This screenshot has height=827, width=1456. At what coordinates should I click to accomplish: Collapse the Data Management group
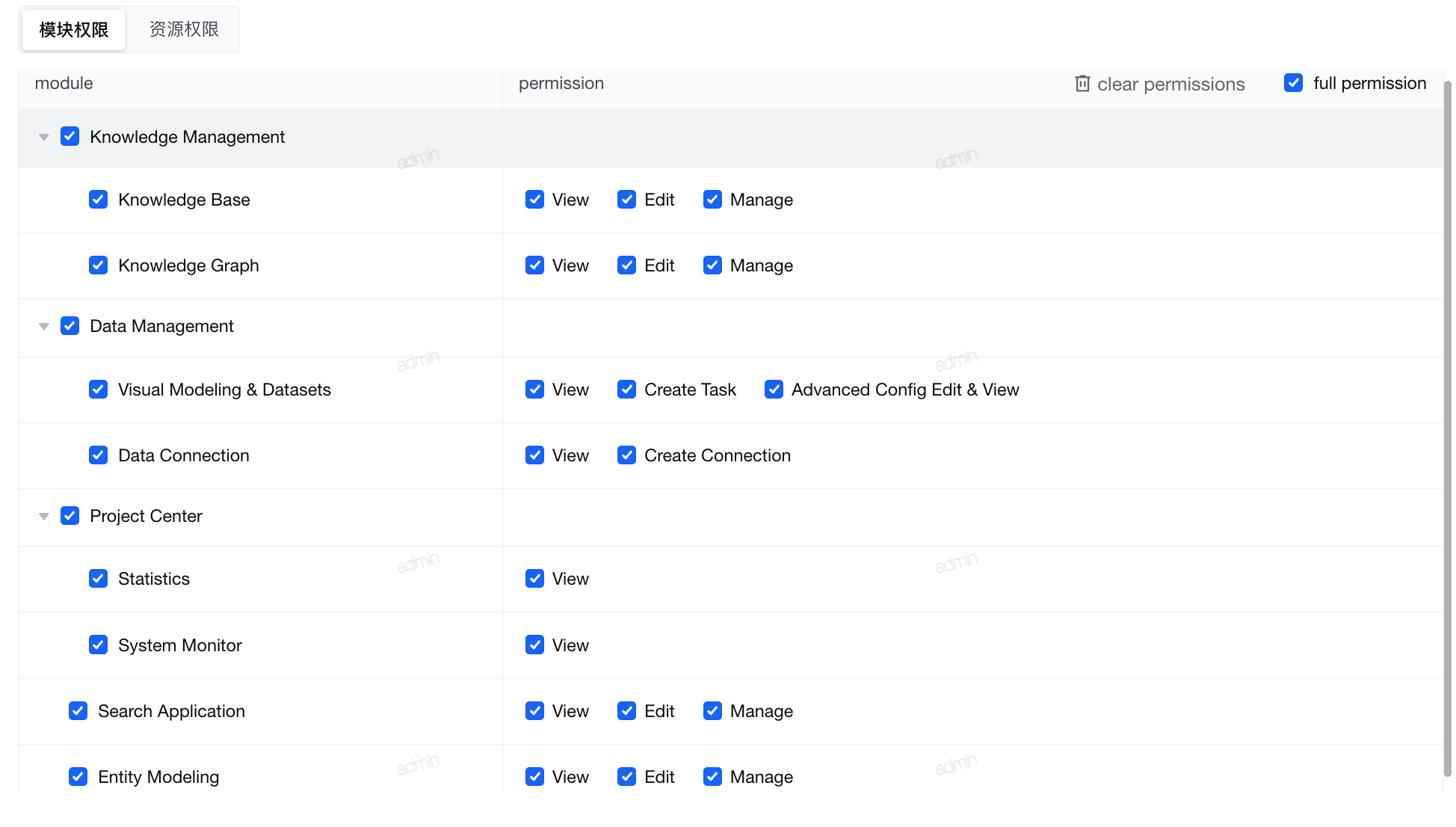tap(44, 326)
